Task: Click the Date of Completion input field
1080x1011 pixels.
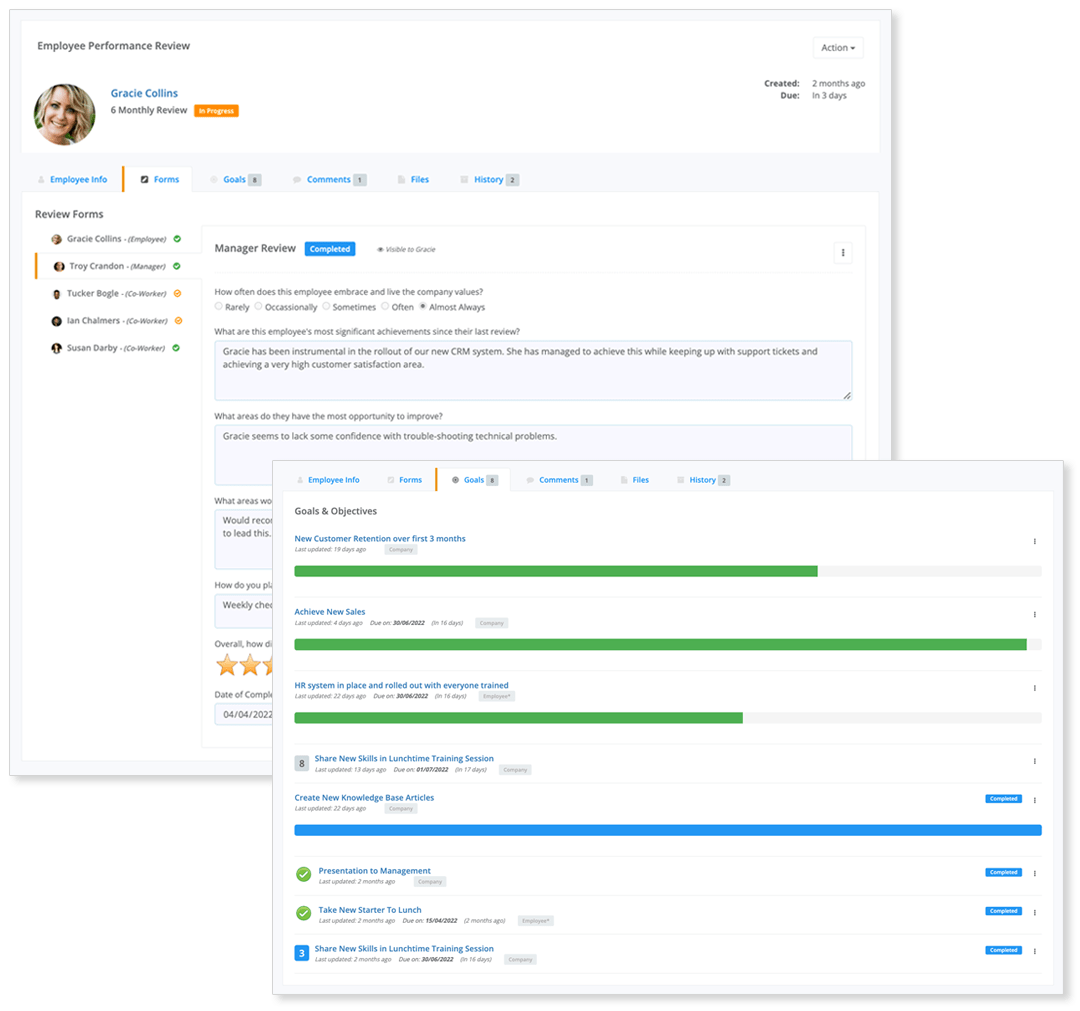Action: pos(243,714)
